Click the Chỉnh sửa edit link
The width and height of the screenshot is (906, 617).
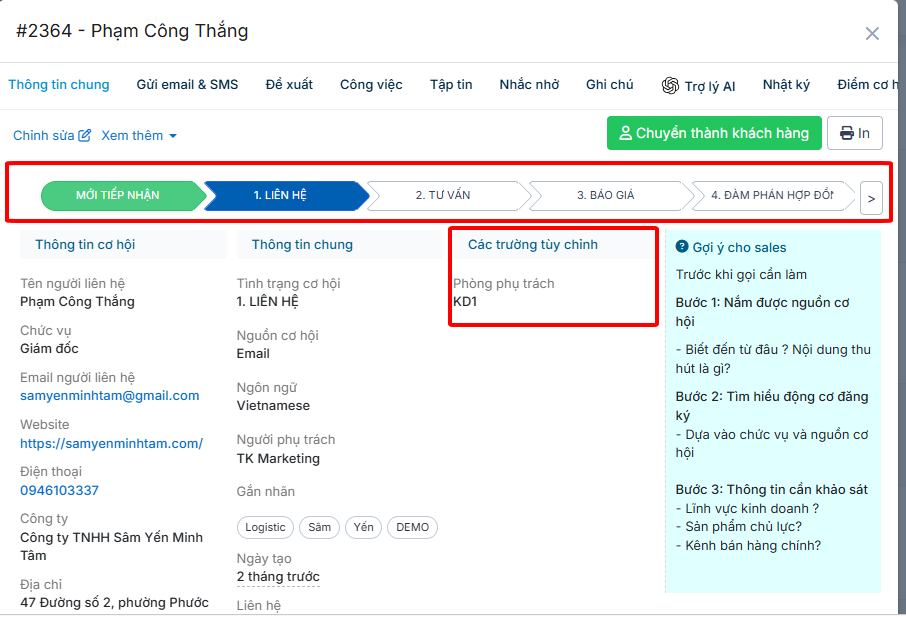(52, 135)
